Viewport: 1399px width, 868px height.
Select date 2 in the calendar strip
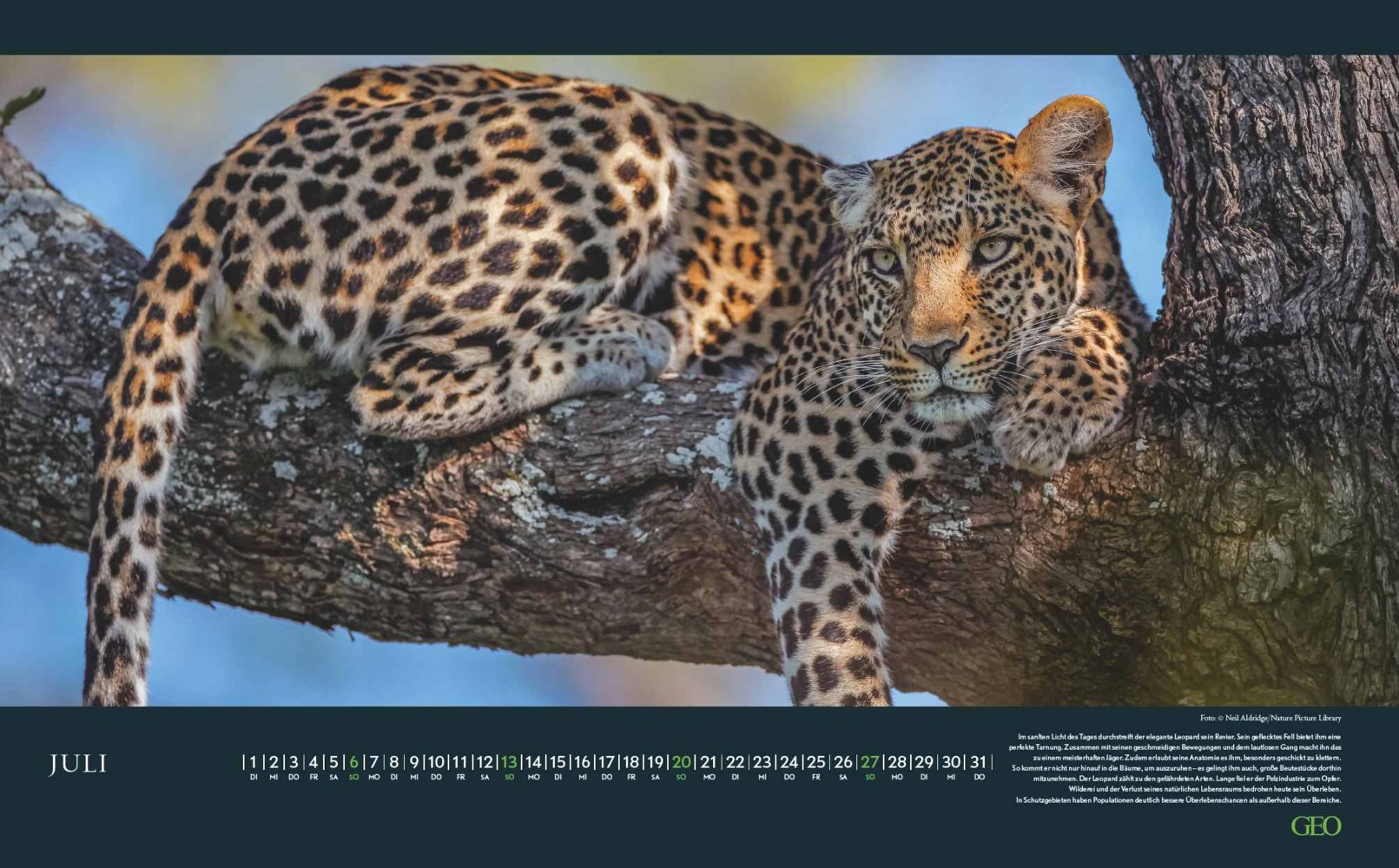tap(274, 762)
